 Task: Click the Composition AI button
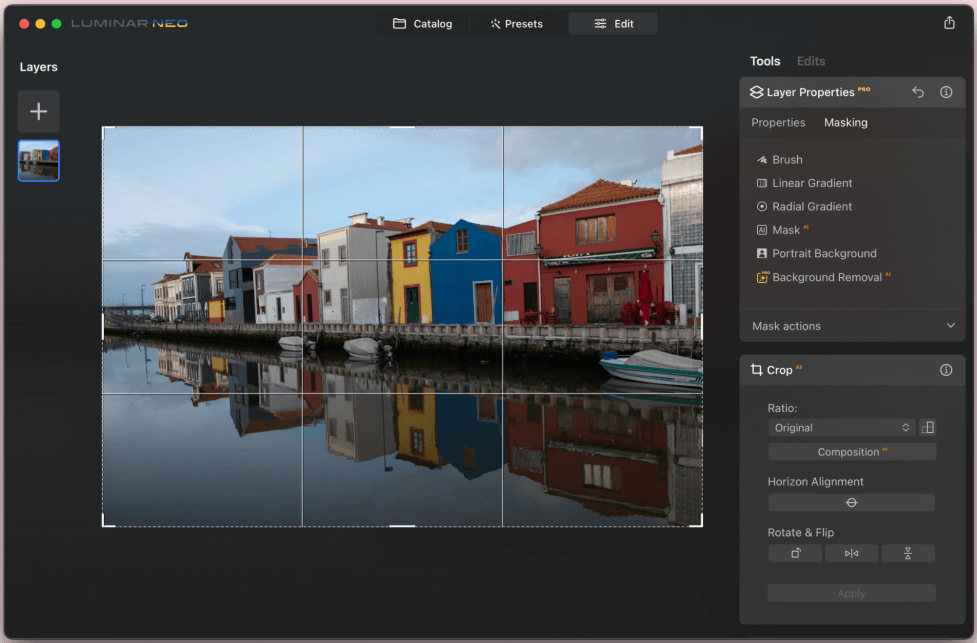[x=851, y=452]
